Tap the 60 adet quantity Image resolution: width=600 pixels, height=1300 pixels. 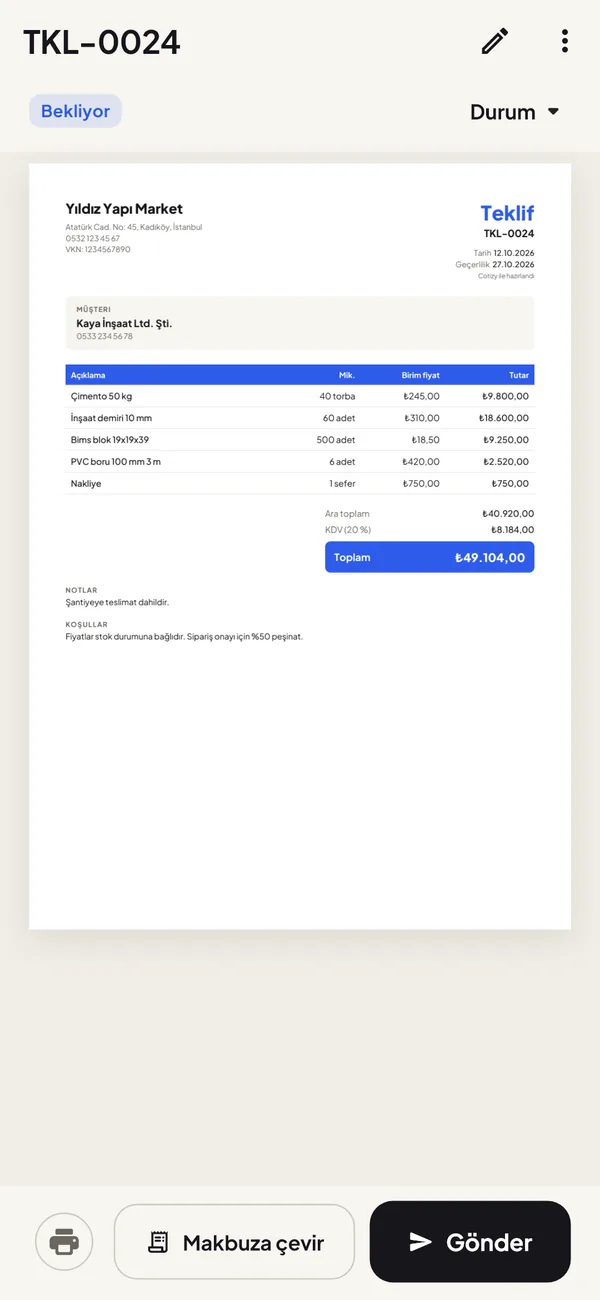(x=339, y=418)
